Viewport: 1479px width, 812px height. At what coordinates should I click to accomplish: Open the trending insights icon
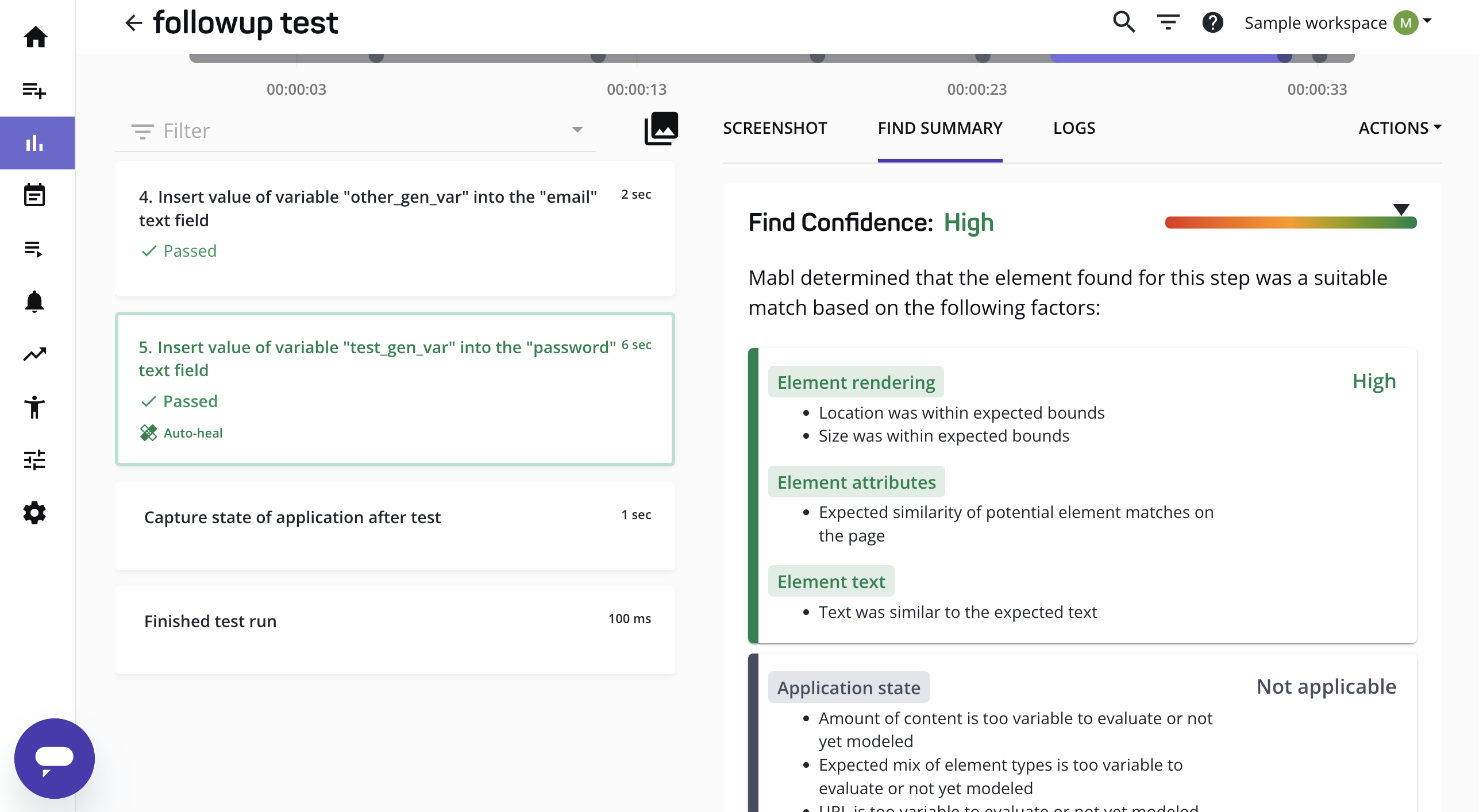click(34, 354)
